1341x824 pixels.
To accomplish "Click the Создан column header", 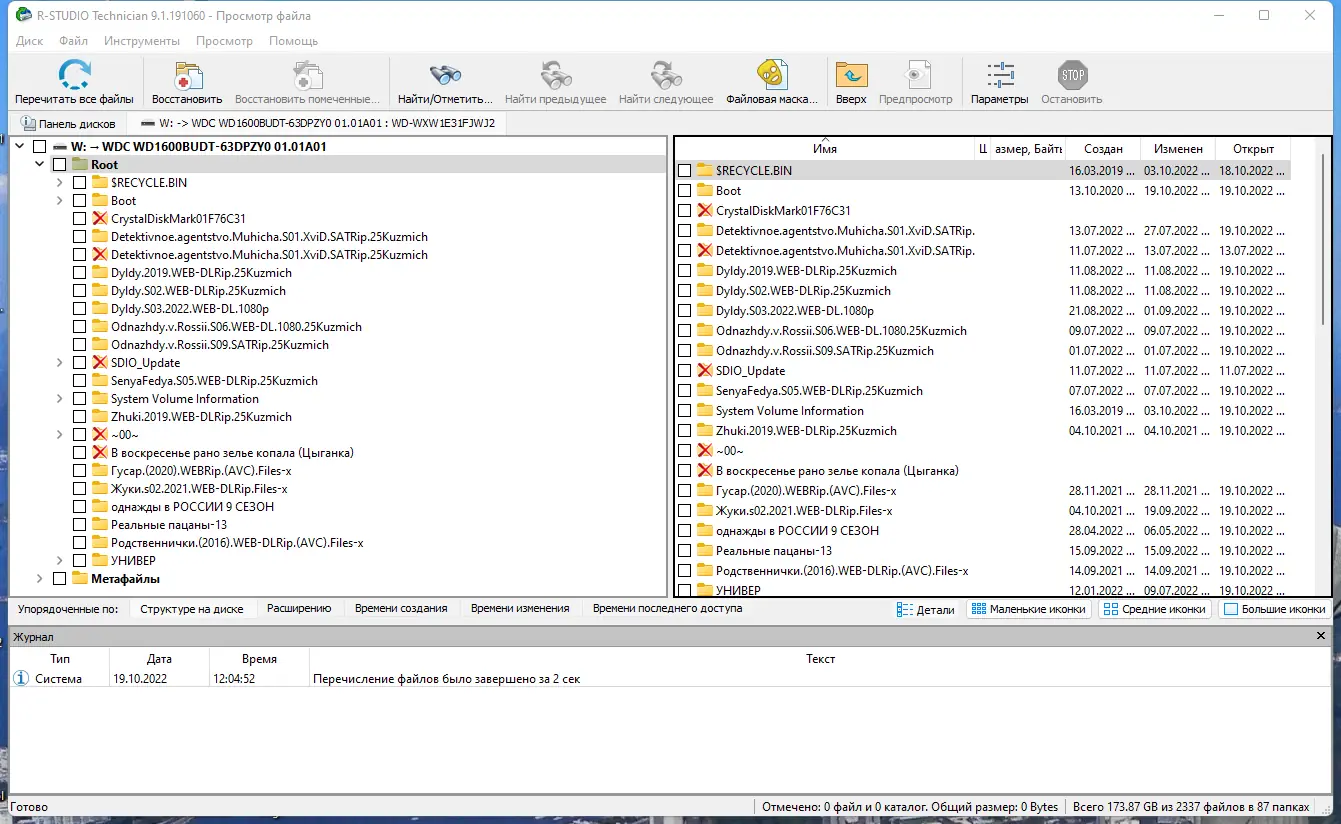I will (x=1103, y=149).
